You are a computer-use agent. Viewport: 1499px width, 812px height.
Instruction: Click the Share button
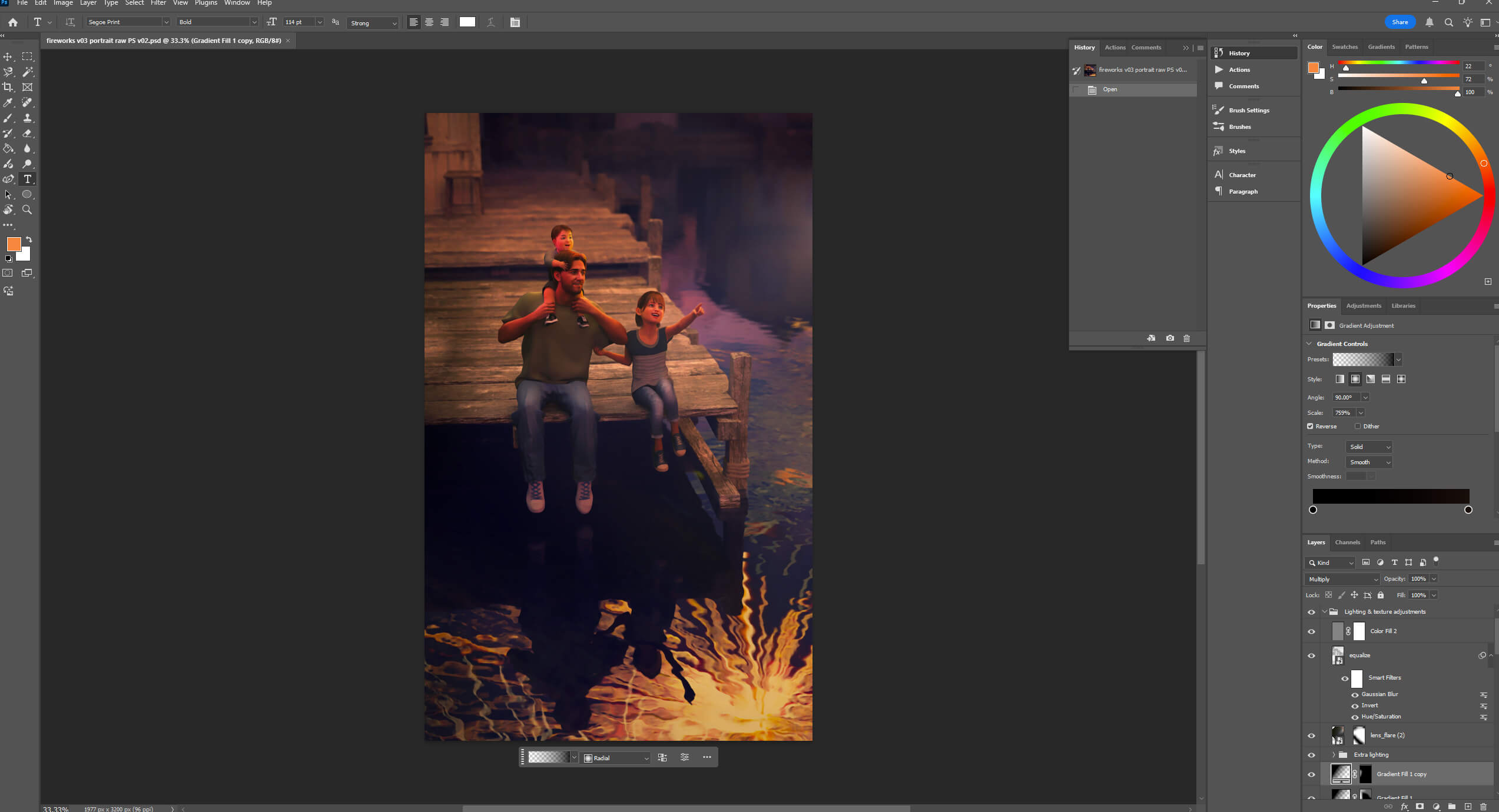(1399, 22)
